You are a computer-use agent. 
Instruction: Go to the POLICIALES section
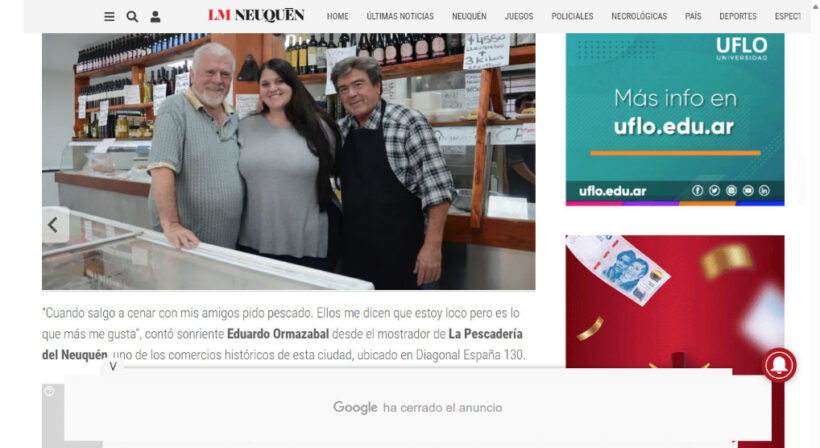click(x=572, y=16)
